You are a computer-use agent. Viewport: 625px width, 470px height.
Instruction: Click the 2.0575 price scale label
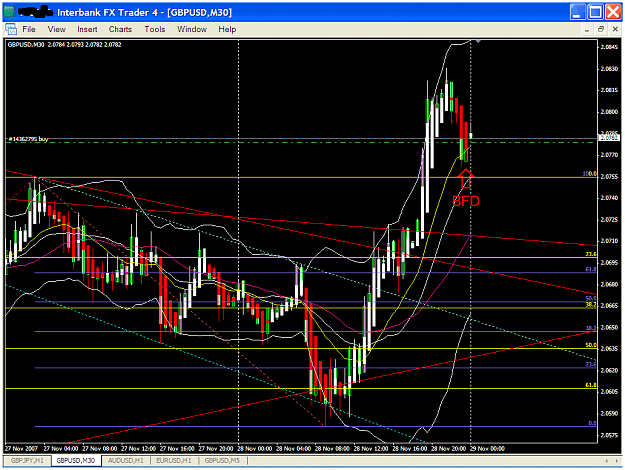point(609,435)
